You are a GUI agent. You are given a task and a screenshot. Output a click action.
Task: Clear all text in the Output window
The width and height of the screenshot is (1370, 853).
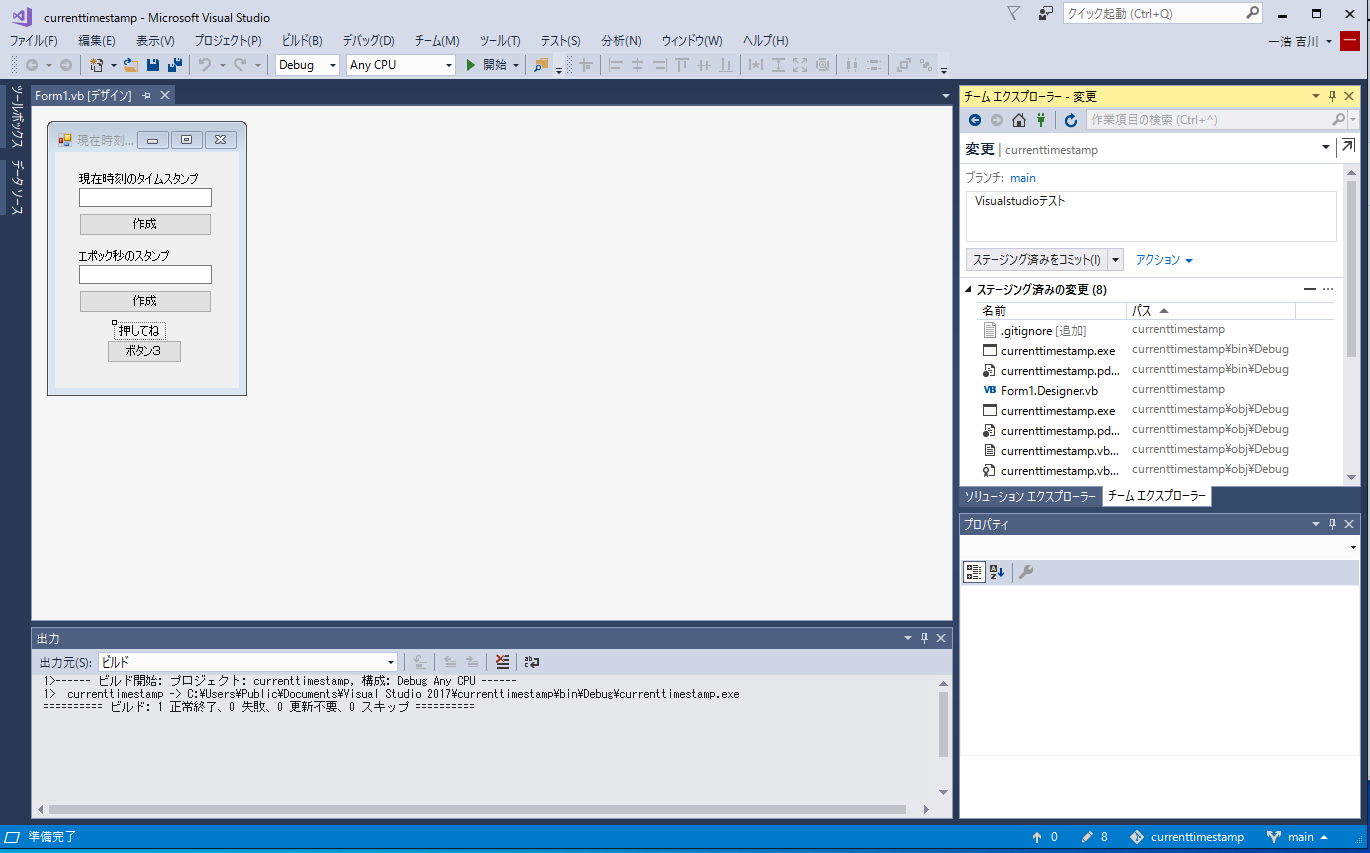(x=502, y=662)
